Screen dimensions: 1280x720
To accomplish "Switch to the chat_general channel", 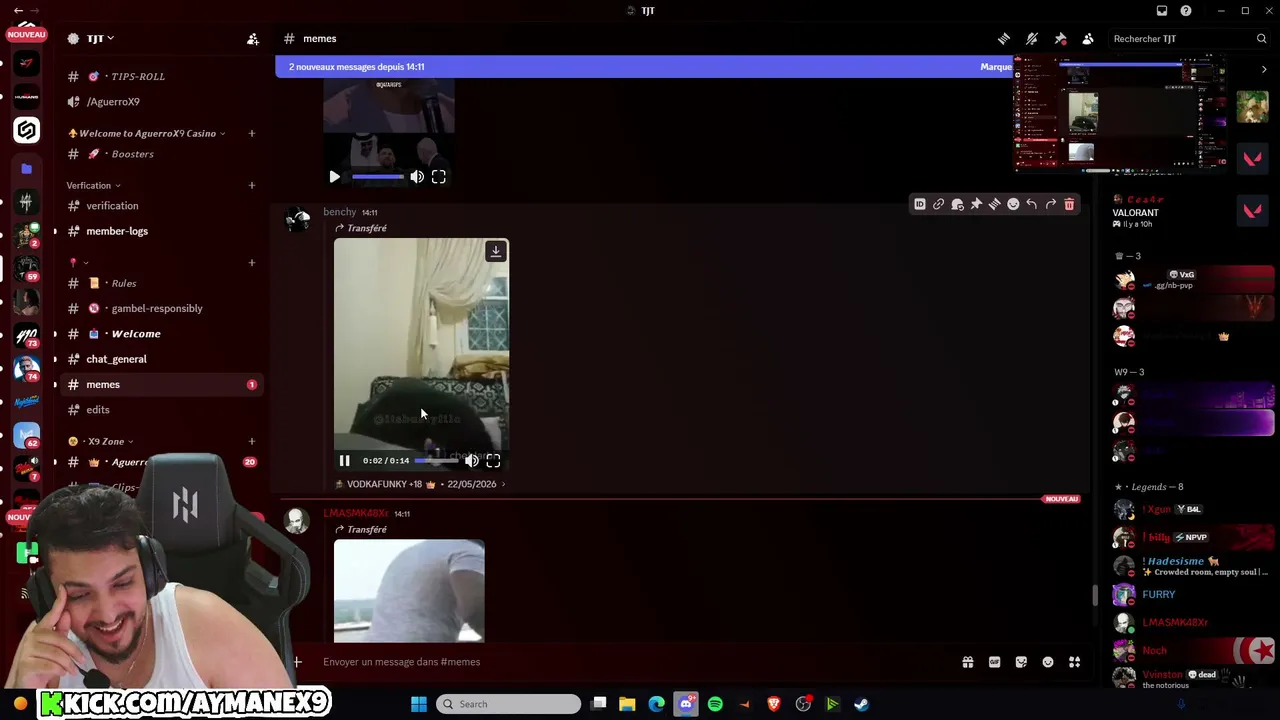I will tap(116, 359).
